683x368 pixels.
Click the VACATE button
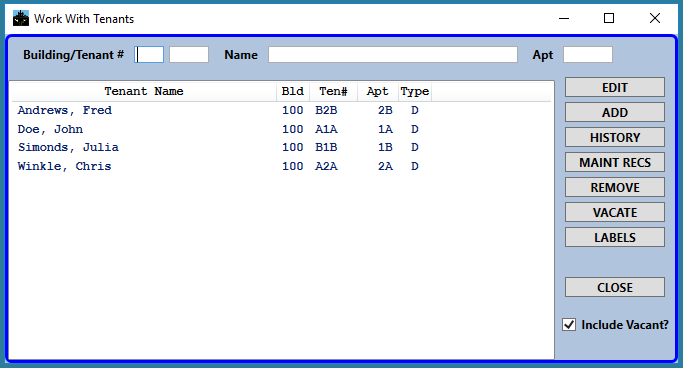click(x=615, y=213)
